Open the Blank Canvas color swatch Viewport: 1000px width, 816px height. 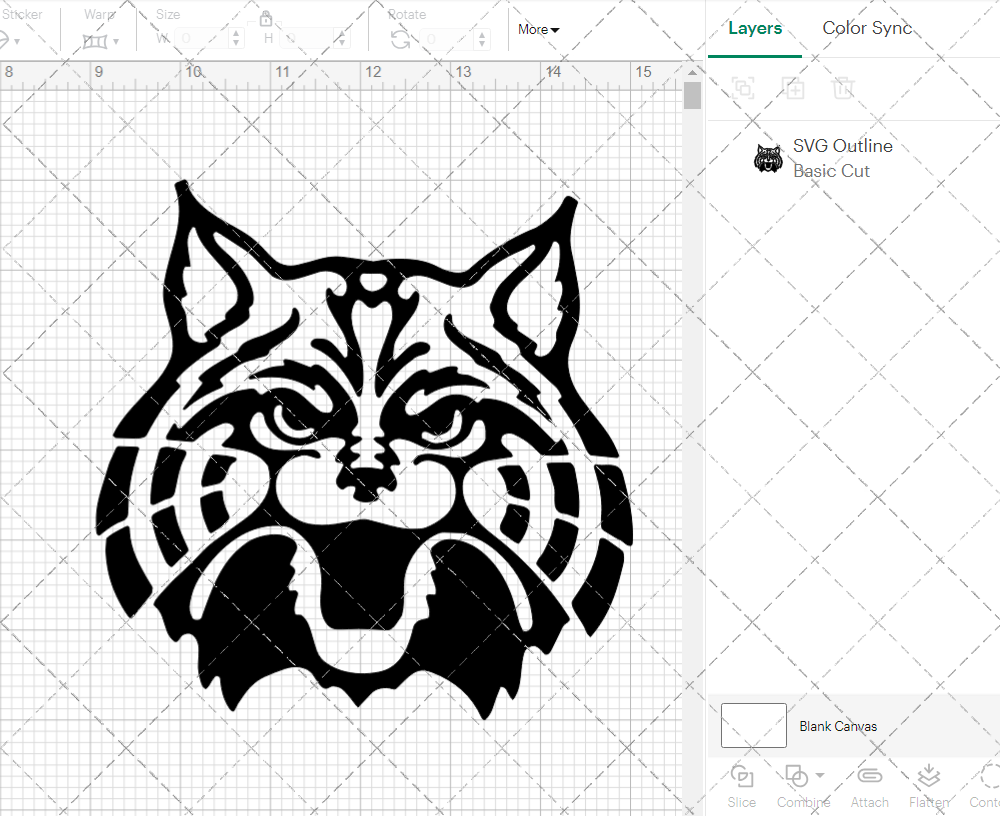(753, 725)
